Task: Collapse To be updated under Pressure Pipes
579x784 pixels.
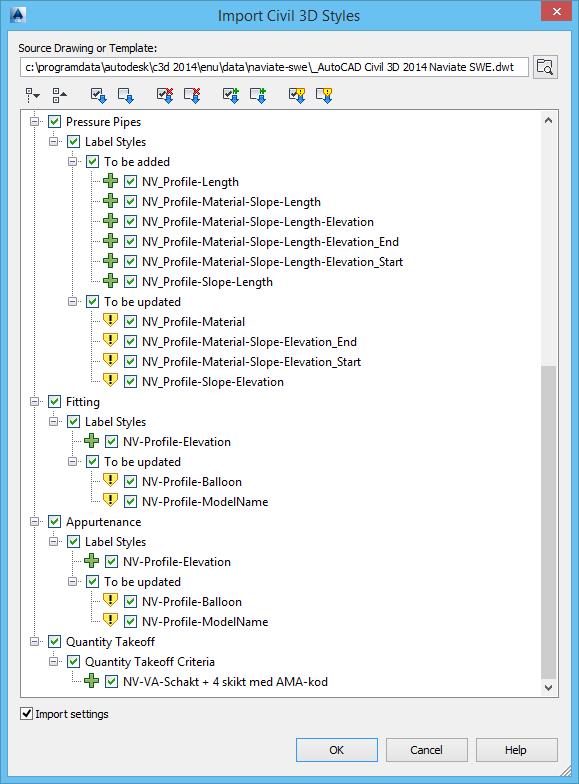Action: [72, 302]
